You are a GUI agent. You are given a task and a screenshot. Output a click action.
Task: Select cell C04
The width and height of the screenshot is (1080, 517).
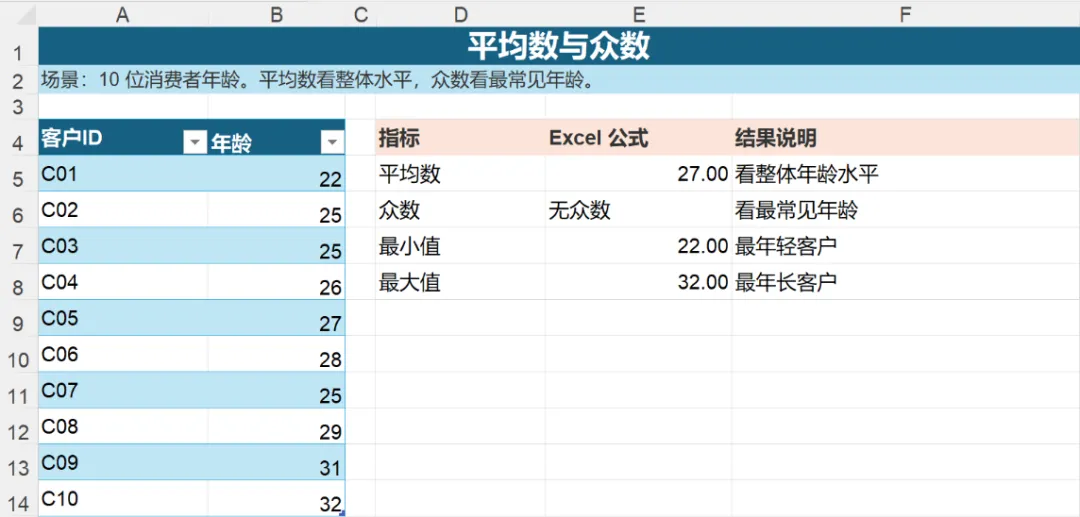click(123, 282)
